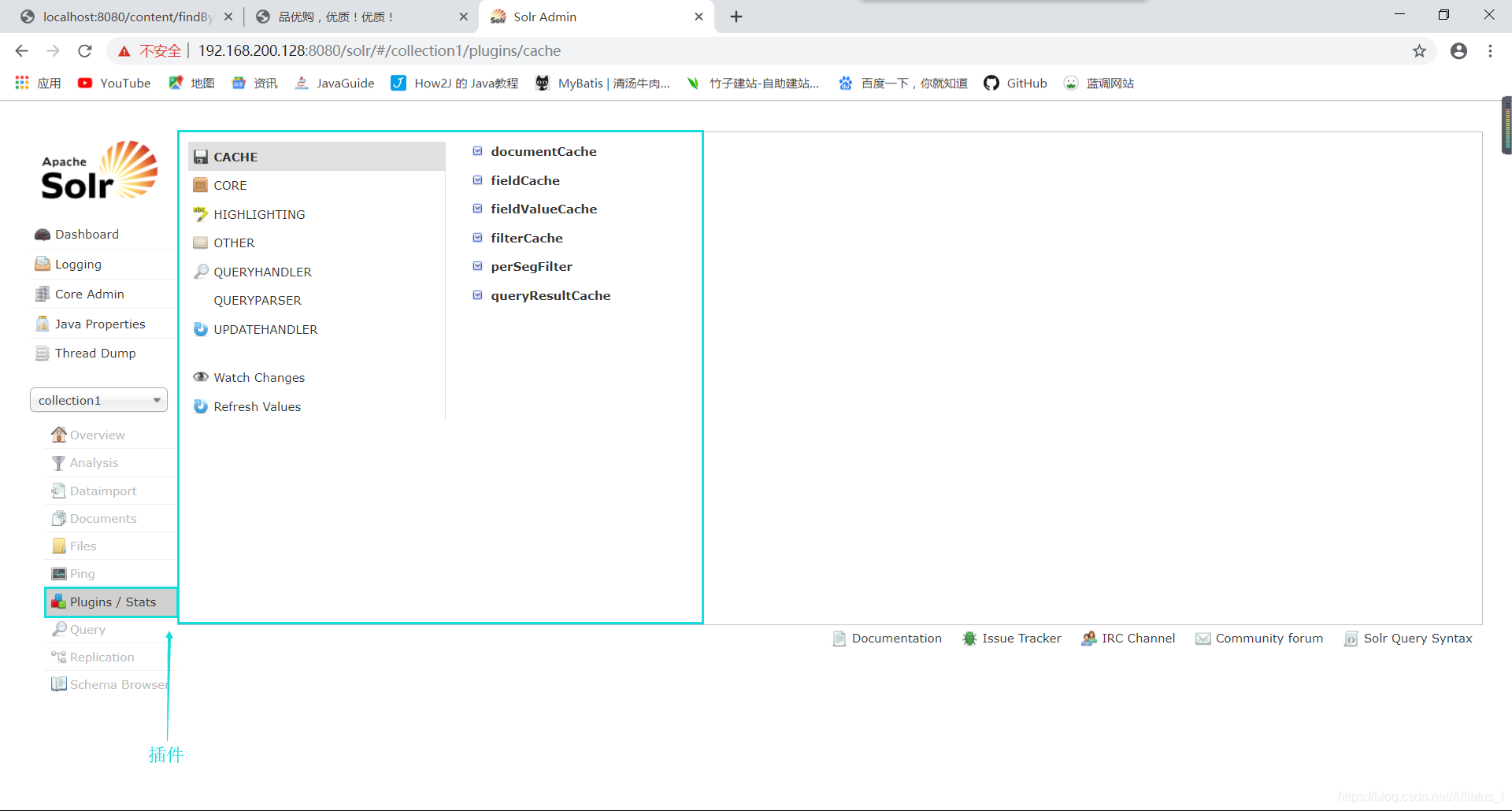Image resolution: width=1512 pixels, height=811 pixels.
Task: Open the JavaGuide bookmark
Action: coord(335,83)
